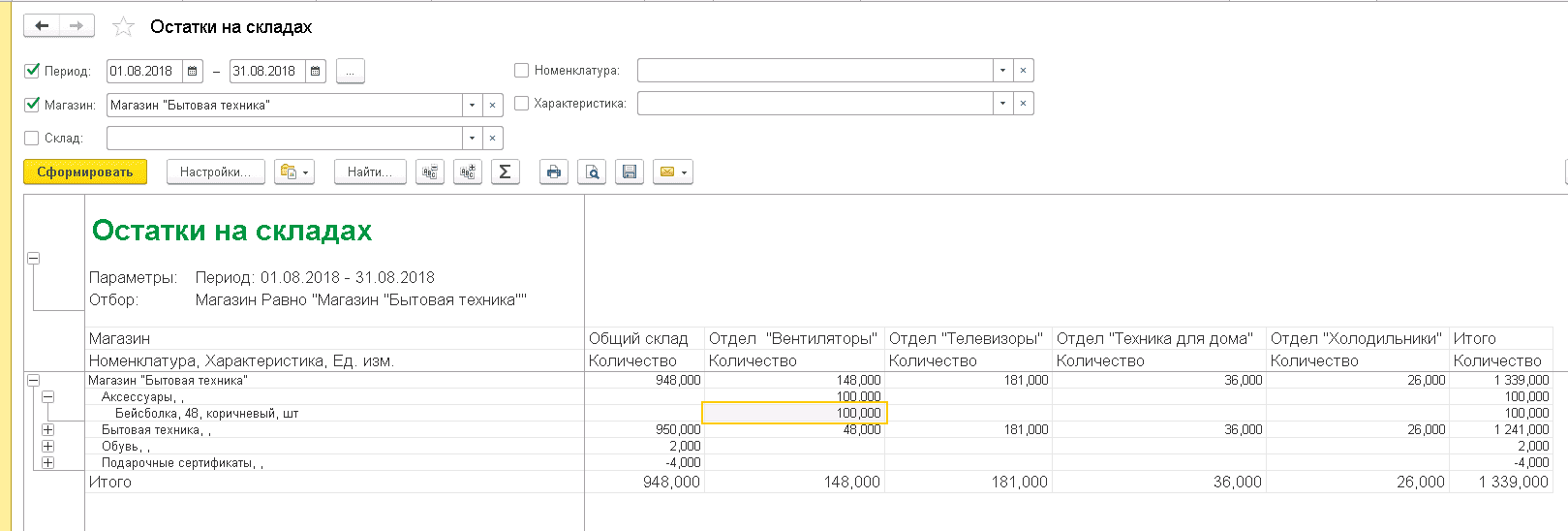1568x531 pixels.
Task: Collapse all groups in report
Action: tap(430, 172)
